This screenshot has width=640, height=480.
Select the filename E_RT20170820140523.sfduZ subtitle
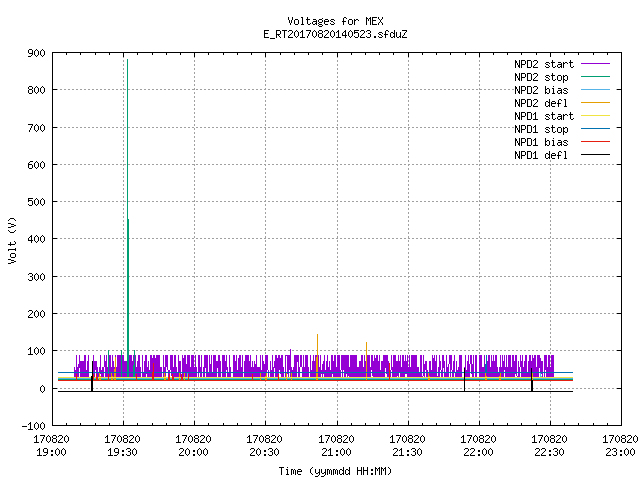click(x=335, y=34)
